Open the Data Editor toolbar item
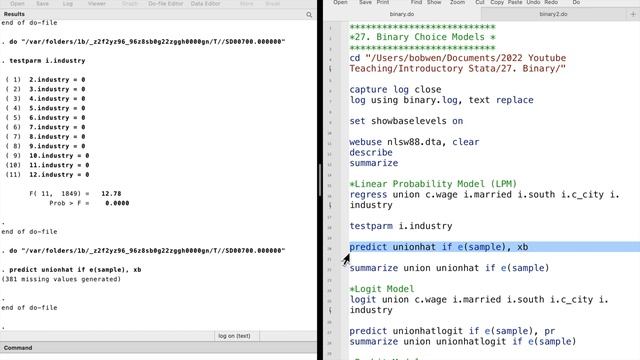 click(205, 3)
